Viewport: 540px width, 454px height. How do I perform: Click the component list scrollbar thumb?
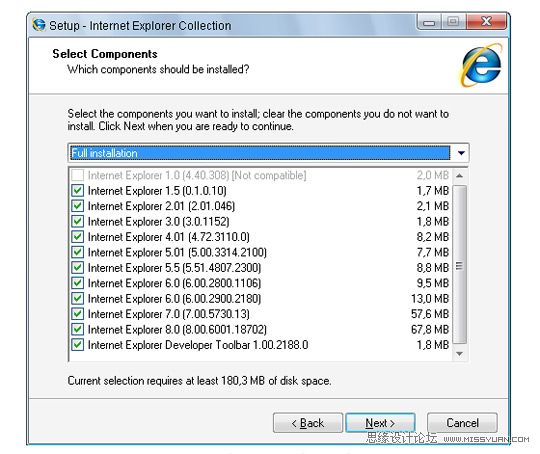(x=459, y=265)
